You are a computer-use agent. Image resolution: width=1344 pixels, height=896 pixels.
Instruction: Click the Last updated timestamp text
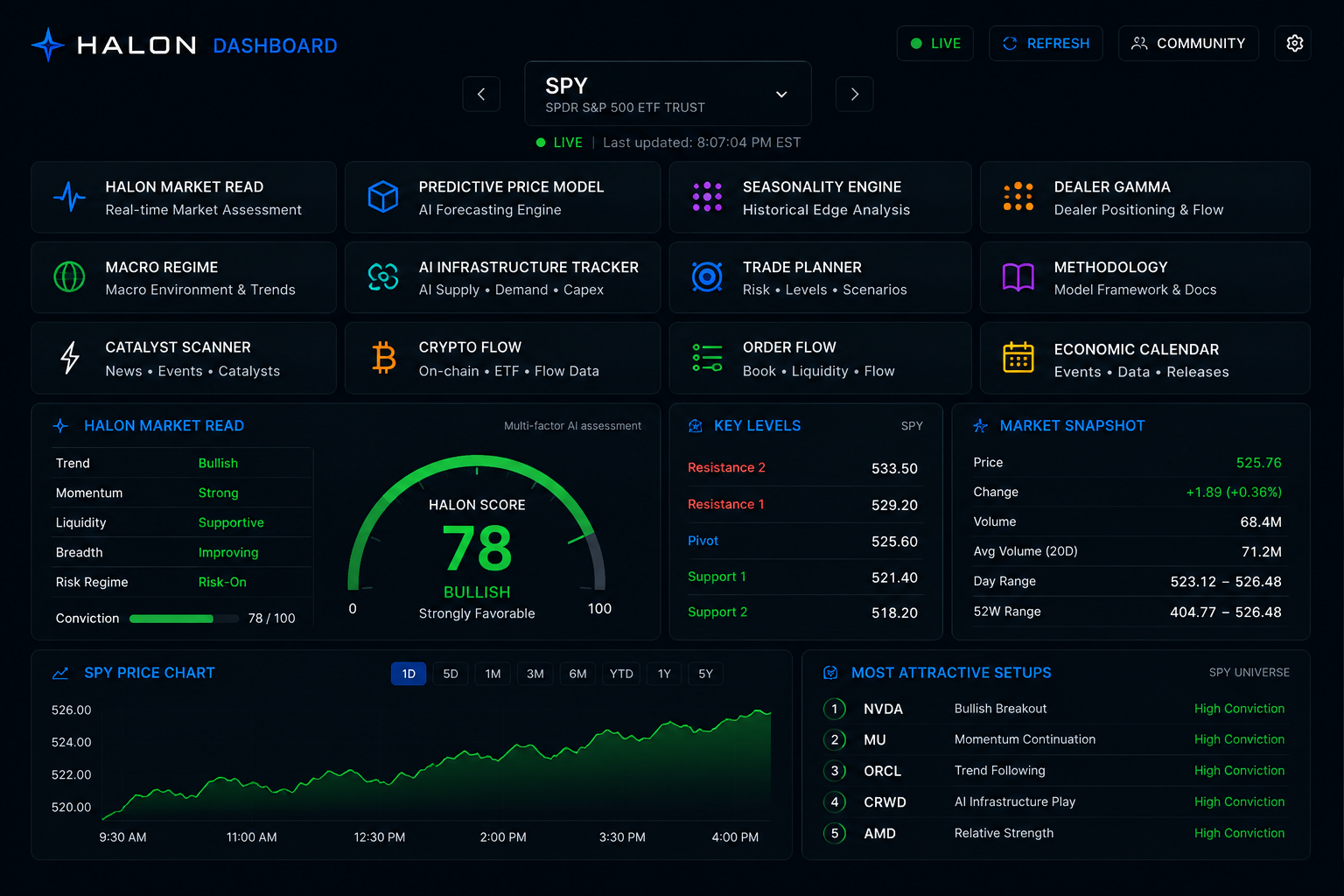coord(702,143)
